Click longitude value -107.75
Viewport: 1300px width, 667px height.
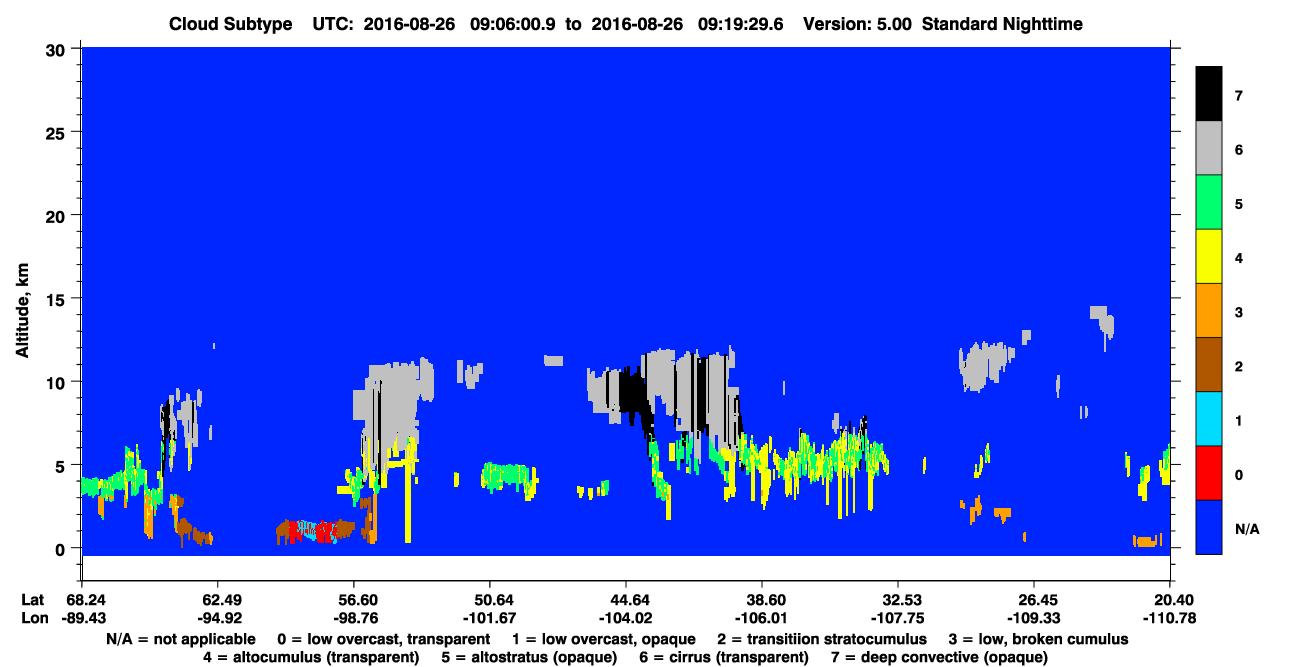tap(898, 619)
